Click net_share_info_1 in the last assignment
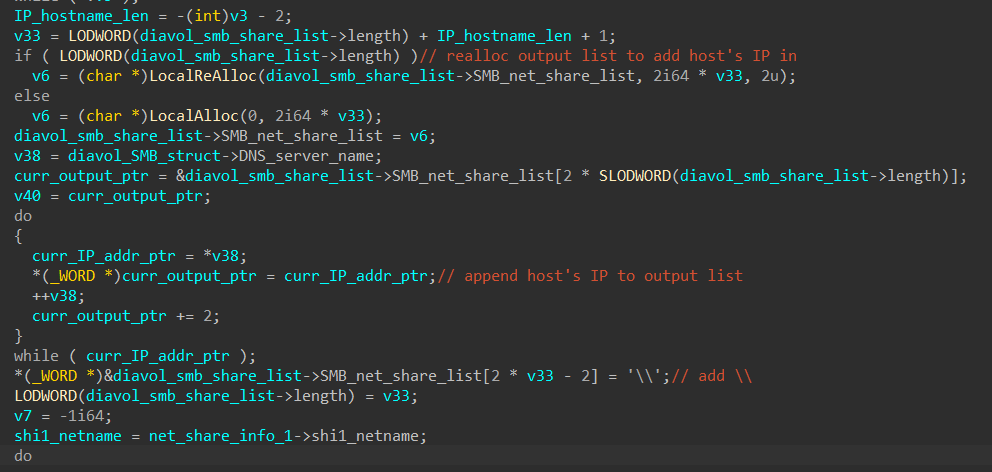Viewport: 992px width, 472px height. click(x=220, y=437)
